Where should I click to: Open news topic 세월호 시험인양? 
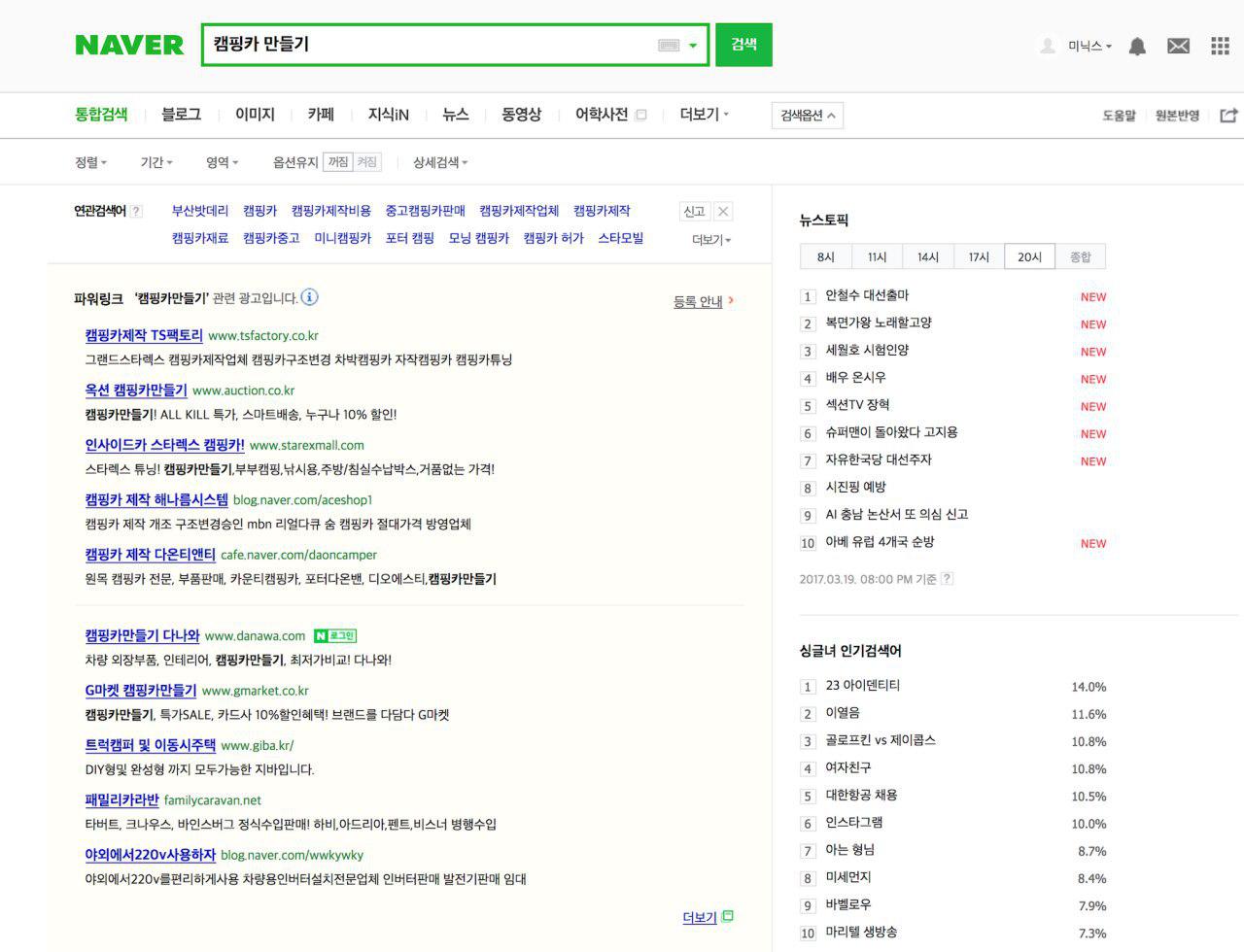pos(867,350)
